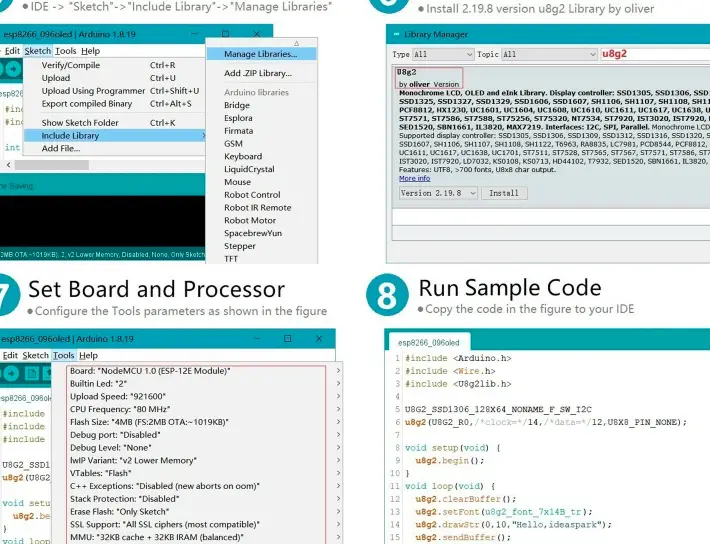Viewport: 710px width, 544px height.
Task: Select the Firmata library entry
Action: 261,130
